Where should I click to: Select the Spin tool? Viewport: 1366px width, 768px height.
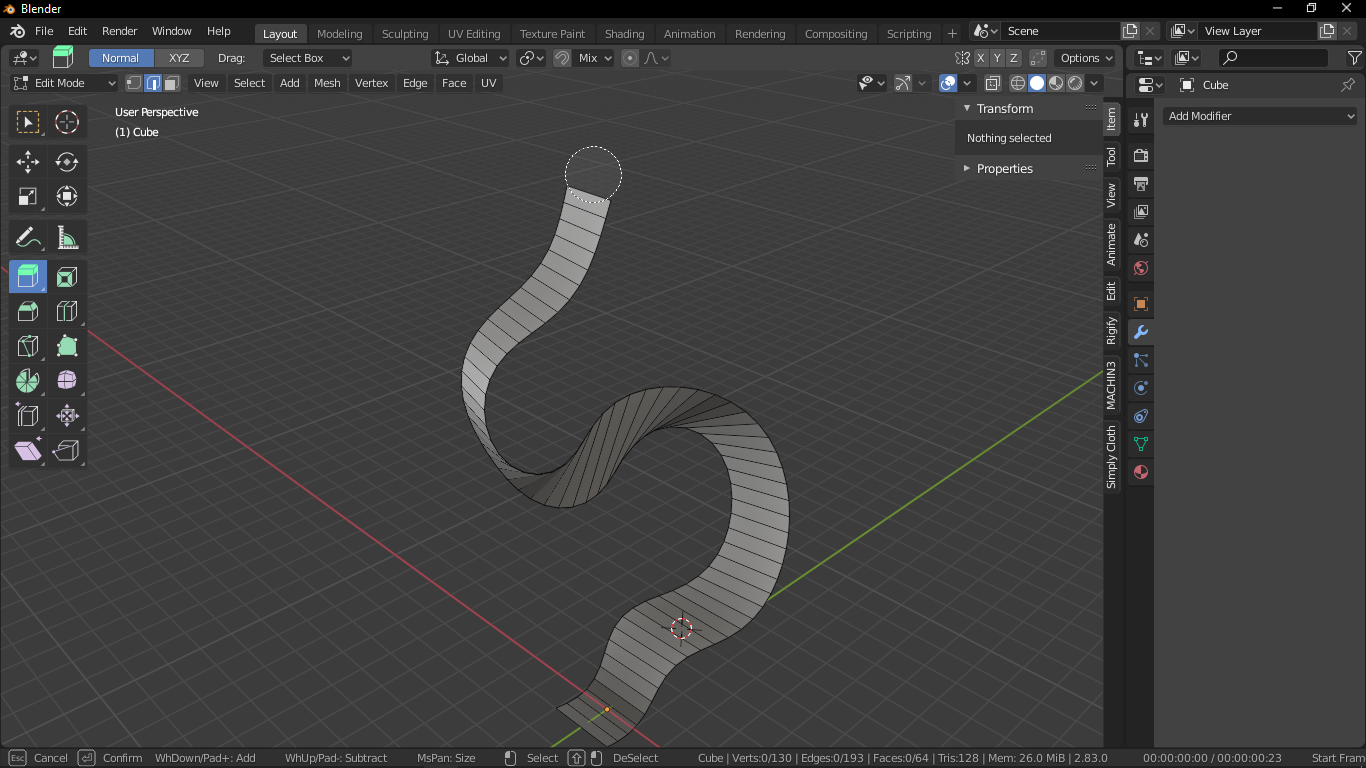point(28,381)
